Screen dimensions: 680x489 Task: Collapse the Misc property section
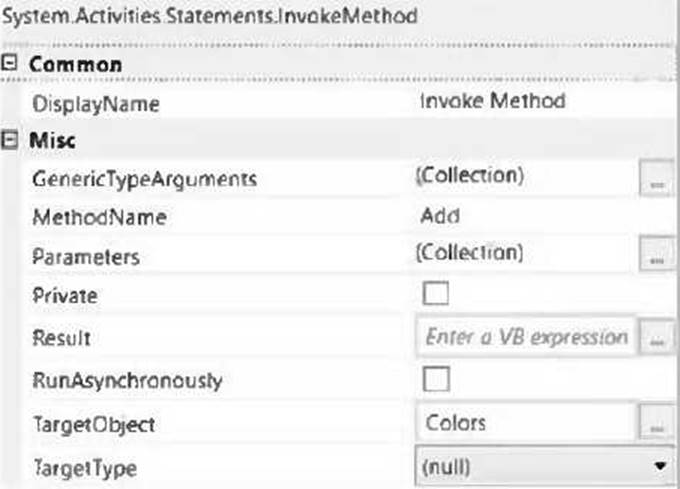click(x=12, y=140)
